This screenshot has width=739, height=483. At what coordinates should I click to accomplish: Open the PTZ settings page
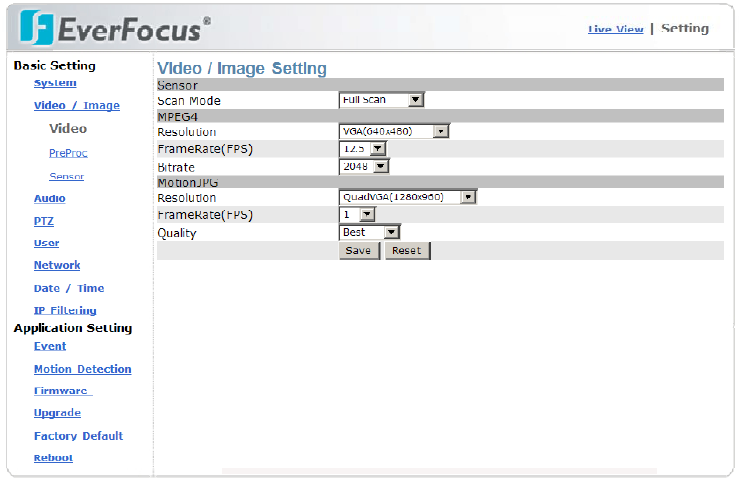click(44, 221)
